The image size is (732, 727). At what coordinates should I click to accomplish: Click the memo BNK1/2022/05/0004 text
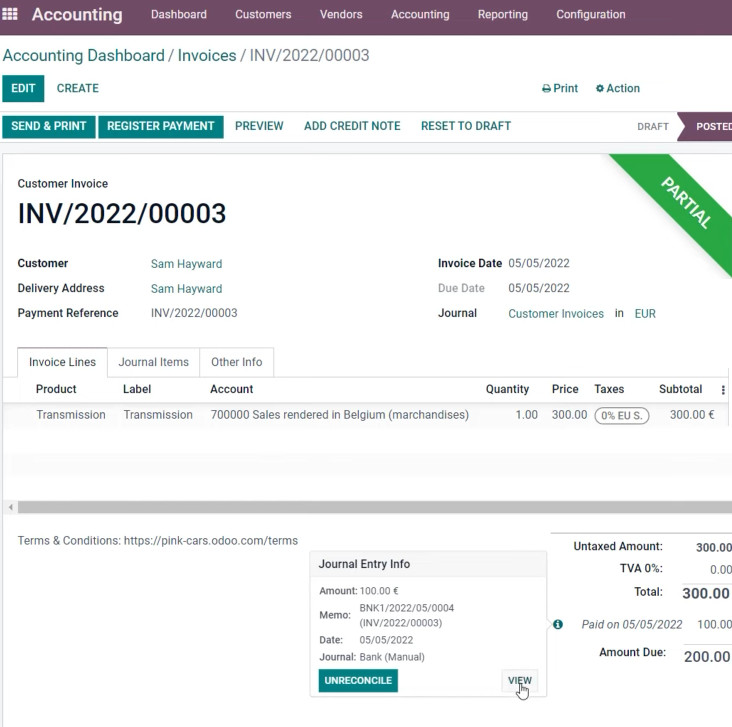[407, 608]
